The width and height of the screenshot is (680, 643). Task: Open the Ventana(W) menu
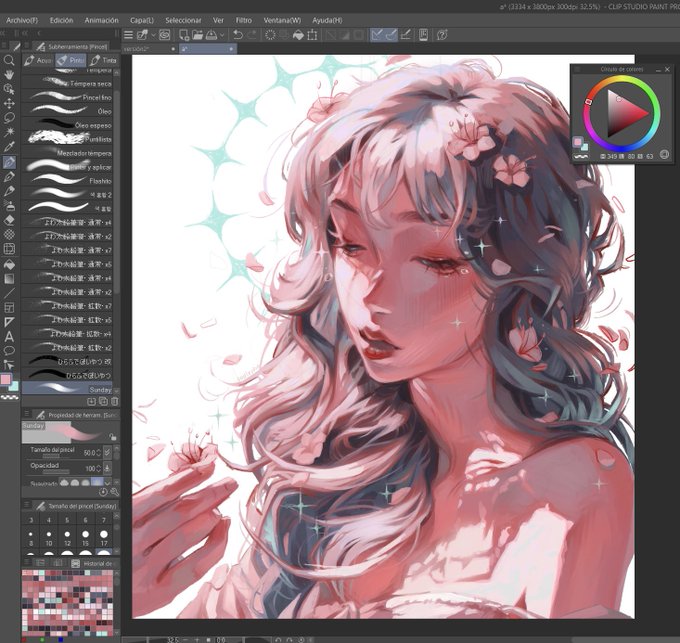[x=282, y=20]
